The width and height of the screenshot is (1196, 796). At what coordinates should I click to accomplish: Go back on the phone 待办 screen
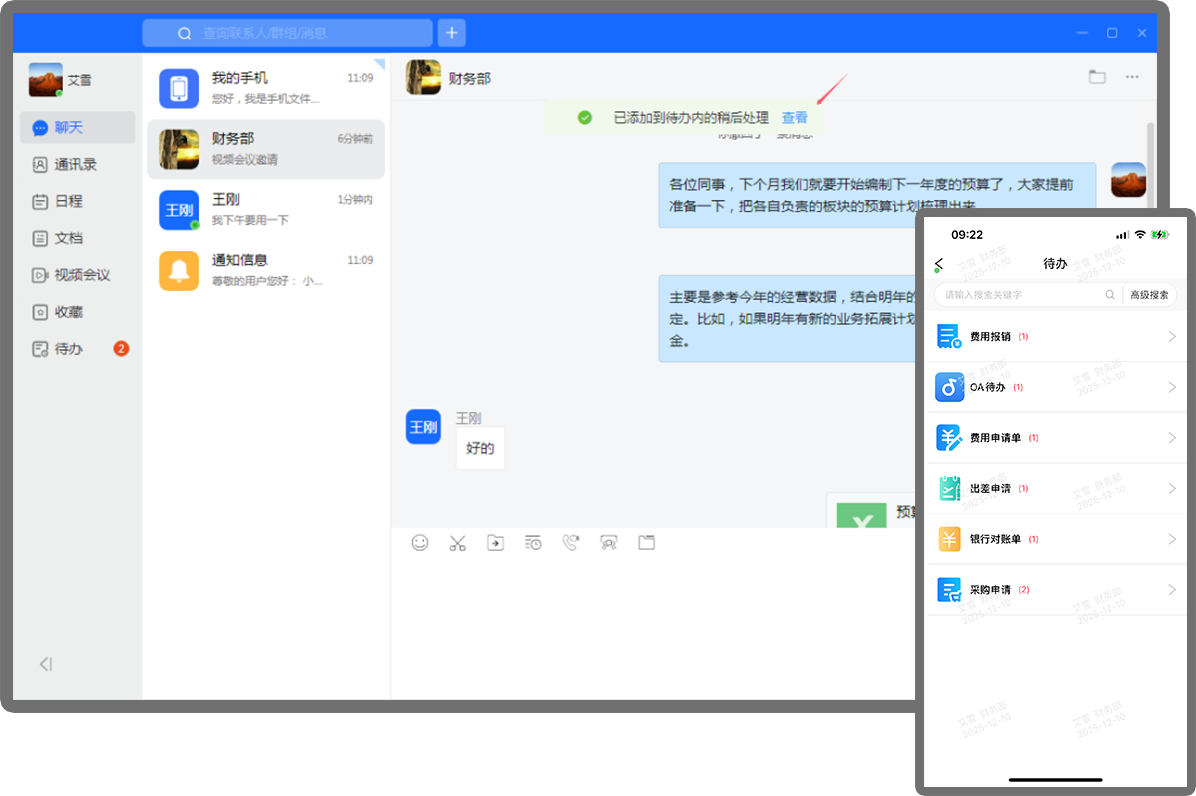tap(940, 264)
